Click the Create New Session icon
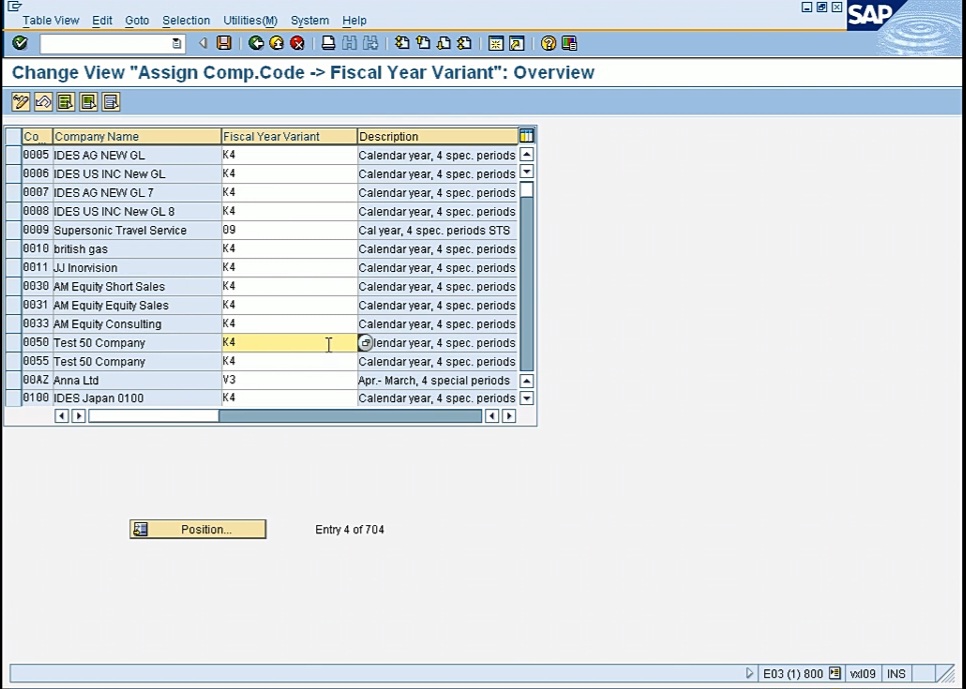Screen dimensions: 966x689 click(495, 43)
